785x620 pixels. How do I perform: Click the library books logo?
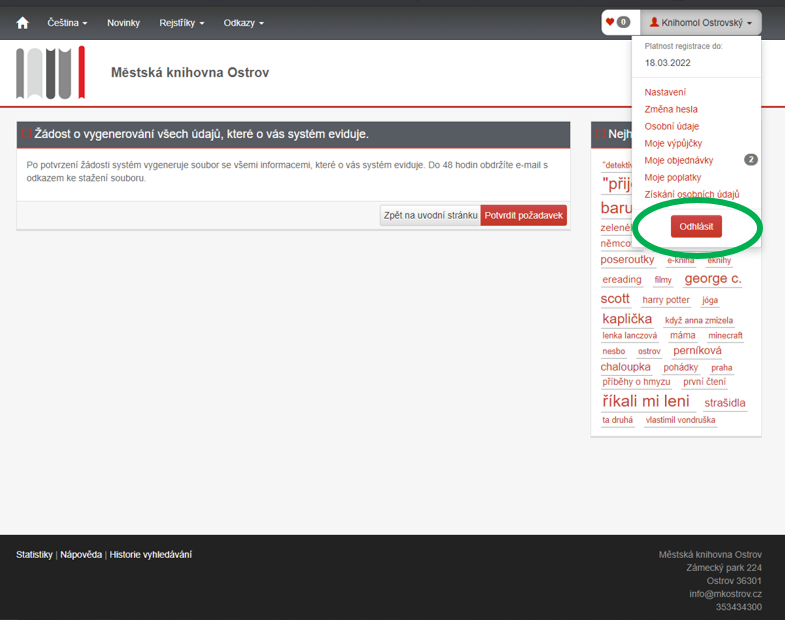tap(51, 72)
